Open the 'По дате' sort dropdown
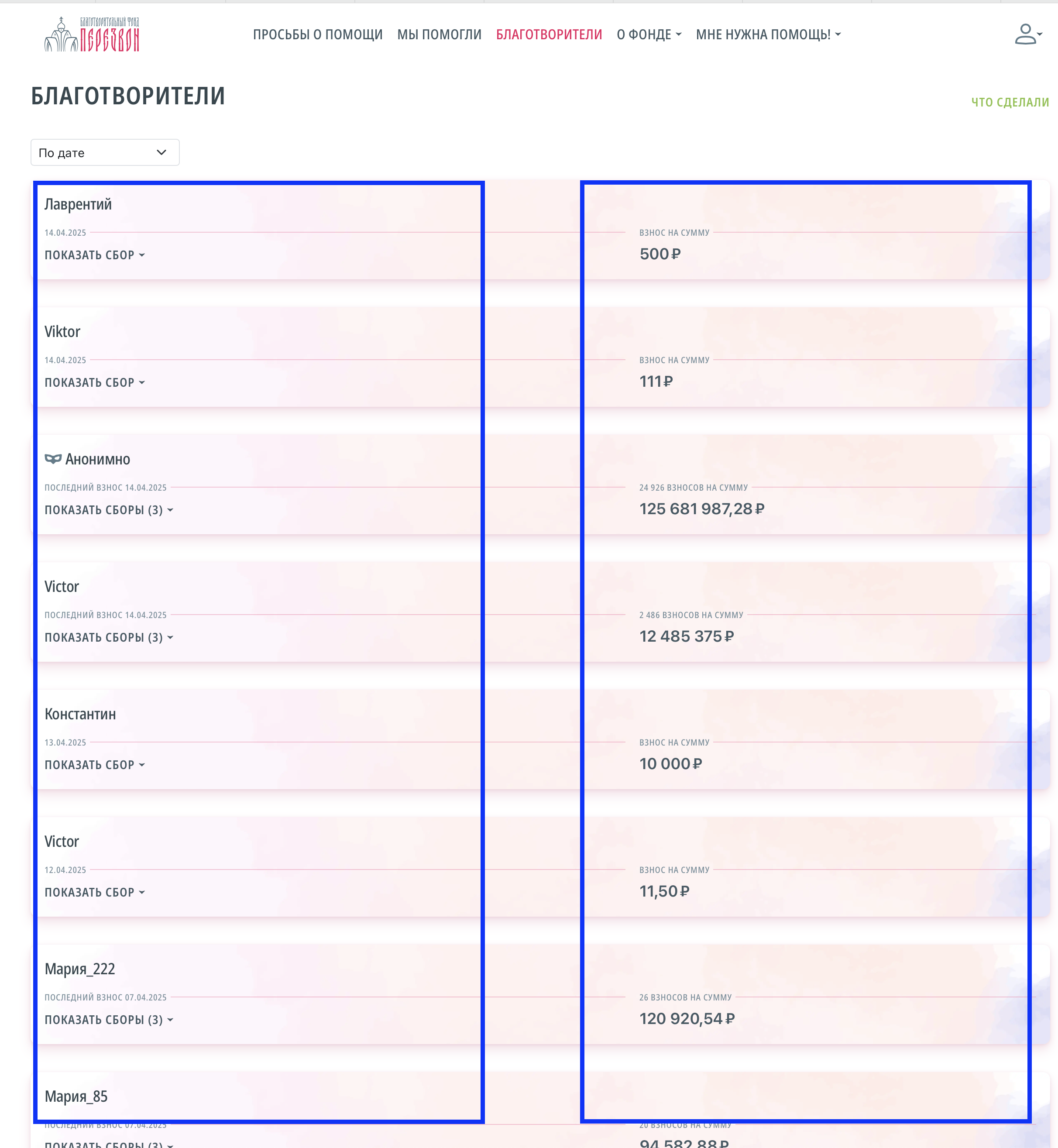This screenshot has height=1148, width=1058. tap(105, 152)
